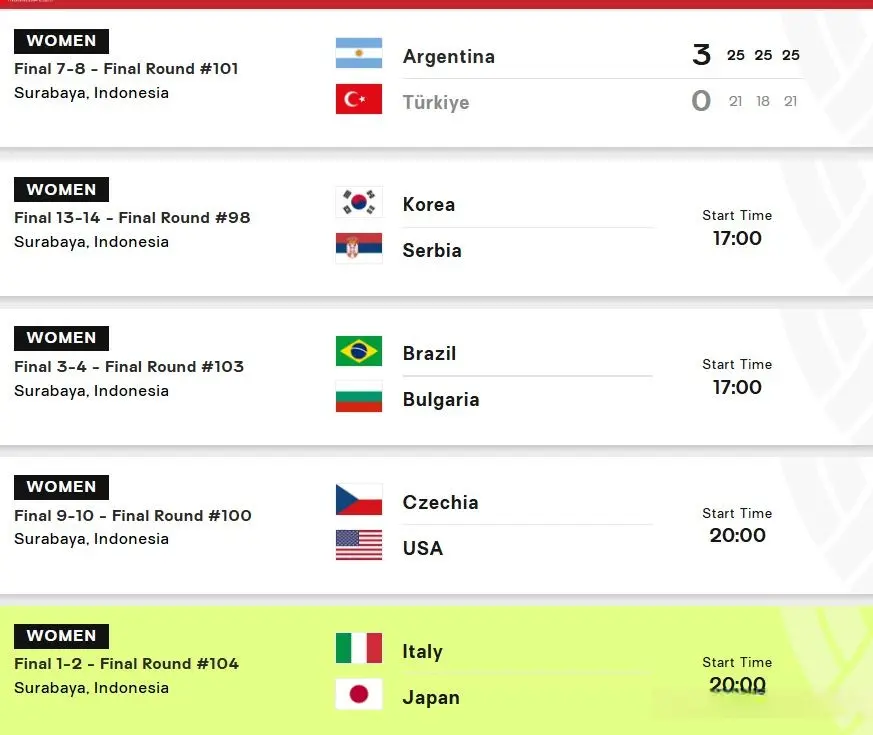Open the Brazil team link

429,353
